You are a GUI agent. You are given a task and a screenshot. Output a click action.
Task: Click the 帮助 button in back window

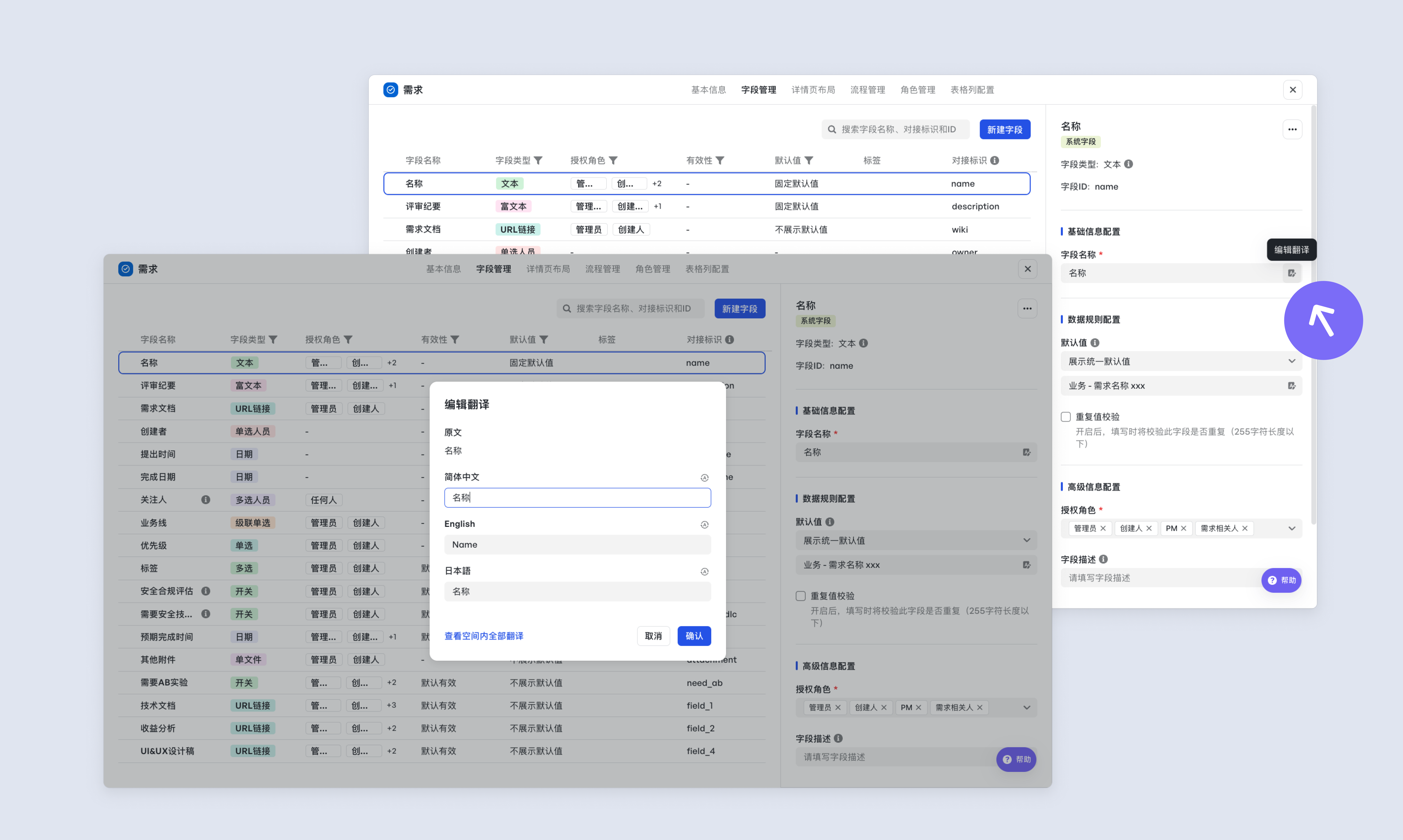[1281, 581]
